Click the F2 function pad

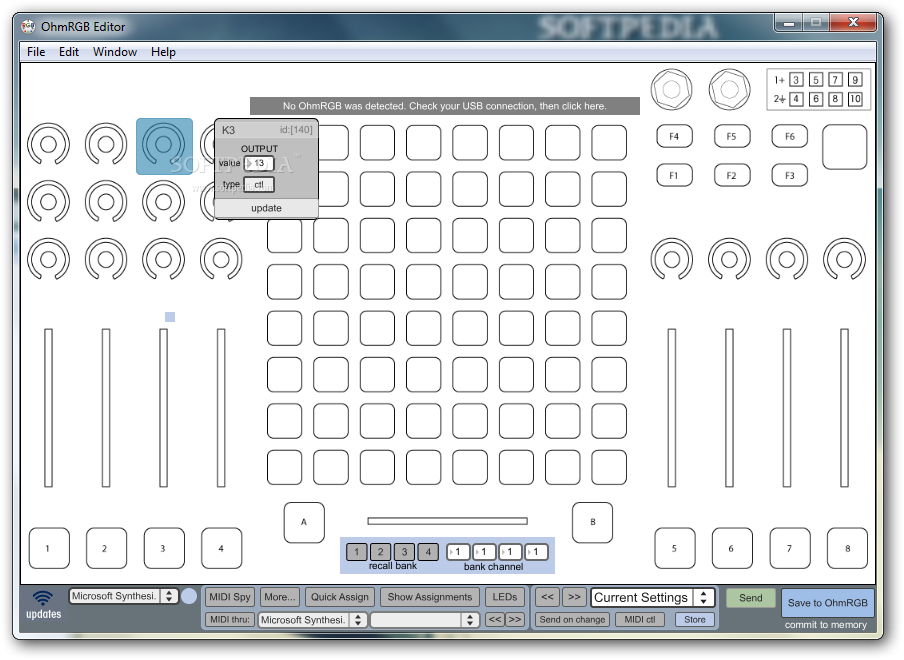click(x=732, y=175)
